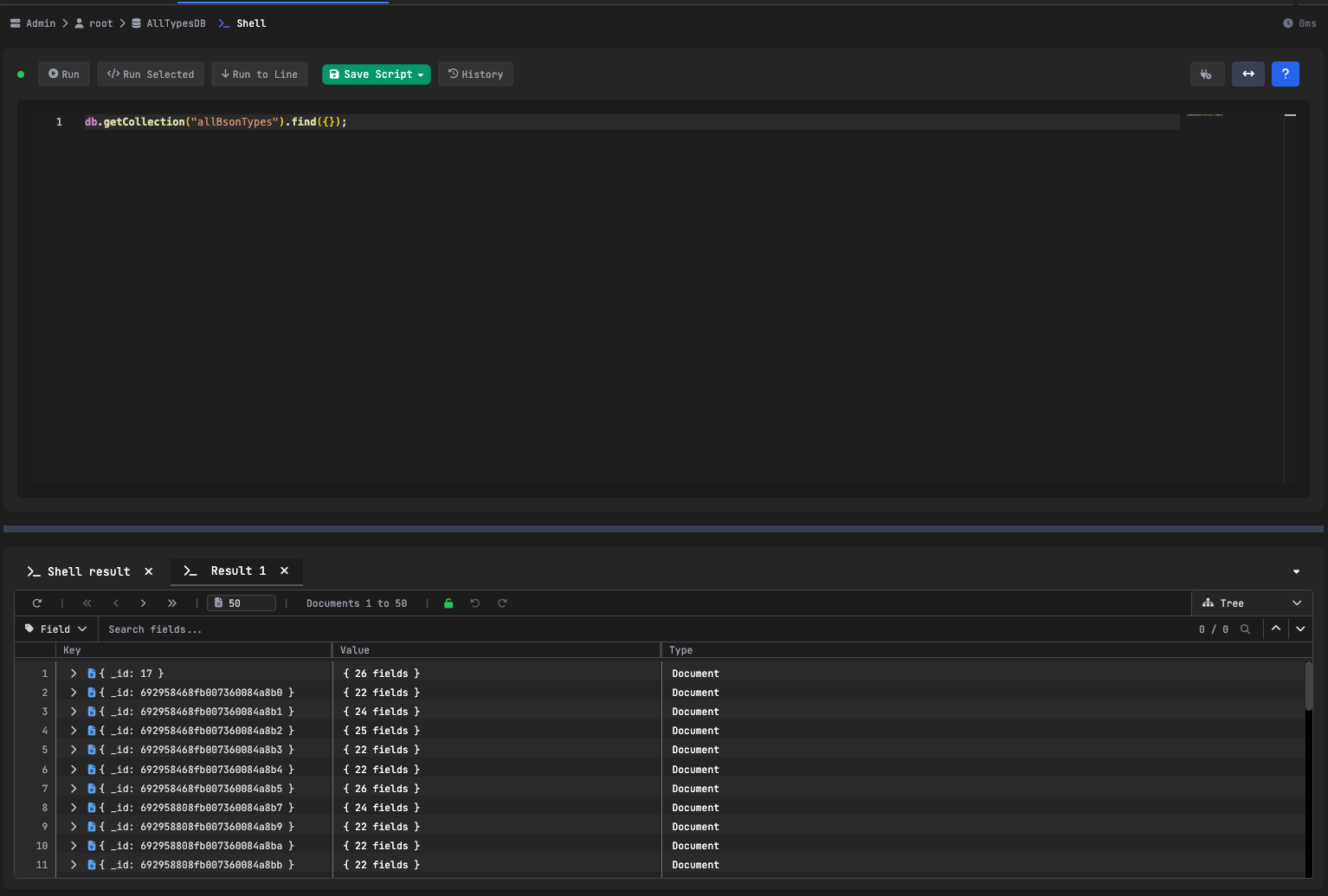Expand the document with _id 17
The width and height of the screenshot is (1328, 896).
pos(73,673)
